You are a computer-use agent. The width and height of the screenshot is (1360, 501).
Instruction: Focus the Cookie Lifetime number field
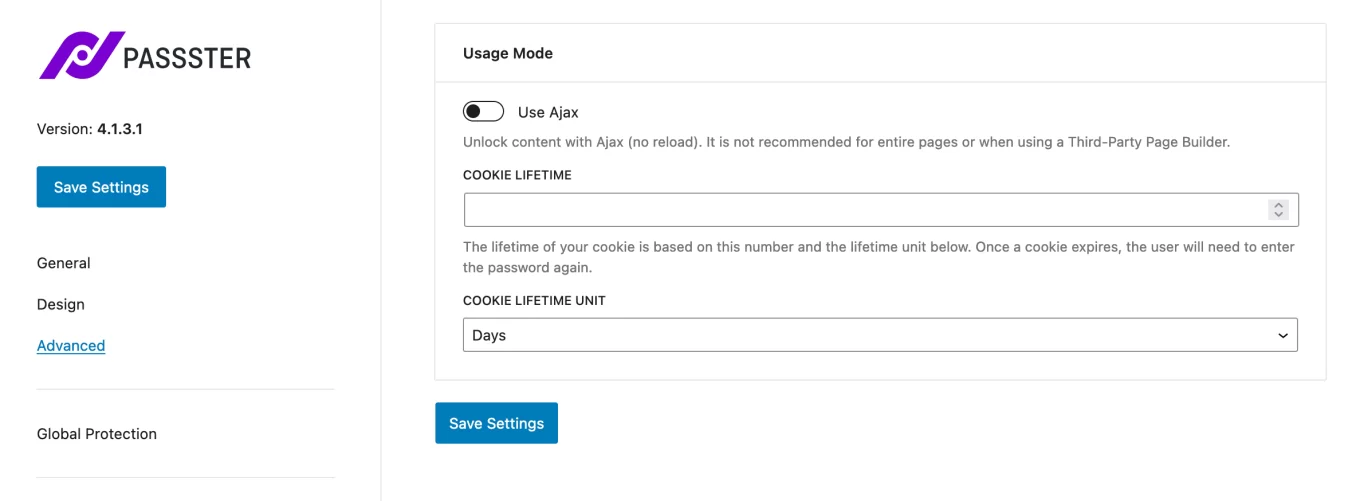[860, 210]
